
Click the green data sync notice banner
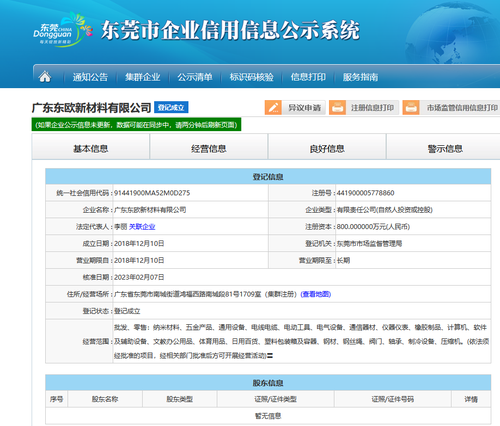(136, 125)
